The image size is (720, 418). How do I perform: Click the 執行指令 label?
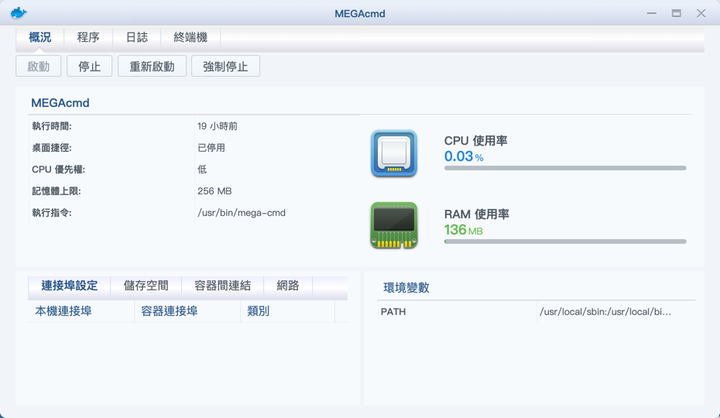[51, 213]
